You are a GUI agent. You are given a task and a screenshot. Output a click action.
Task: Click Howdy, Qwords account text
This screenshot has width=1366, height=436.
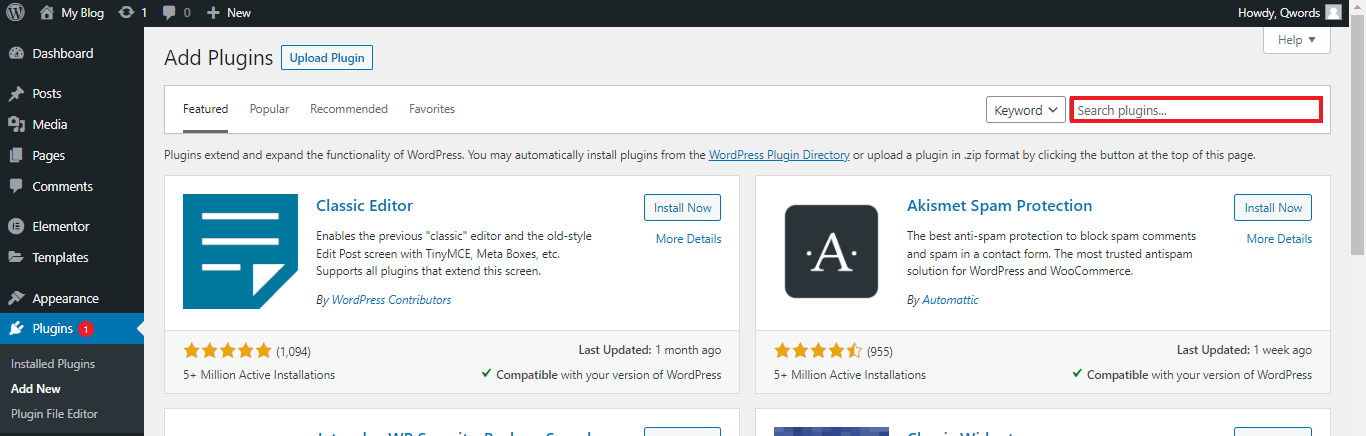1279,12
